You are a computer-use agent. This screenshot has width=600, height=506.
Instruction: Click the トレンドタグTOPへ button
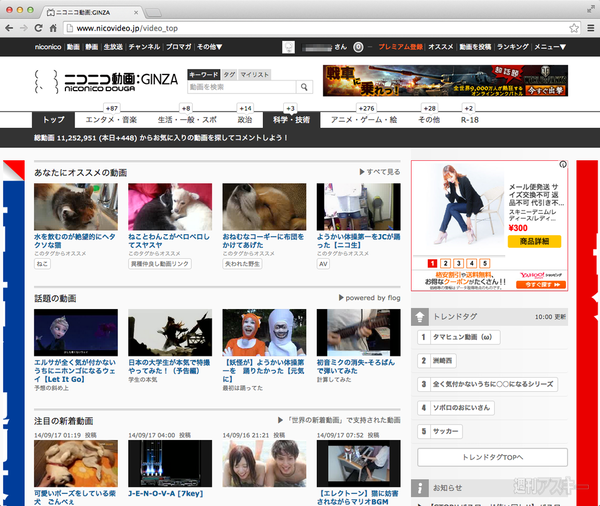492,457
